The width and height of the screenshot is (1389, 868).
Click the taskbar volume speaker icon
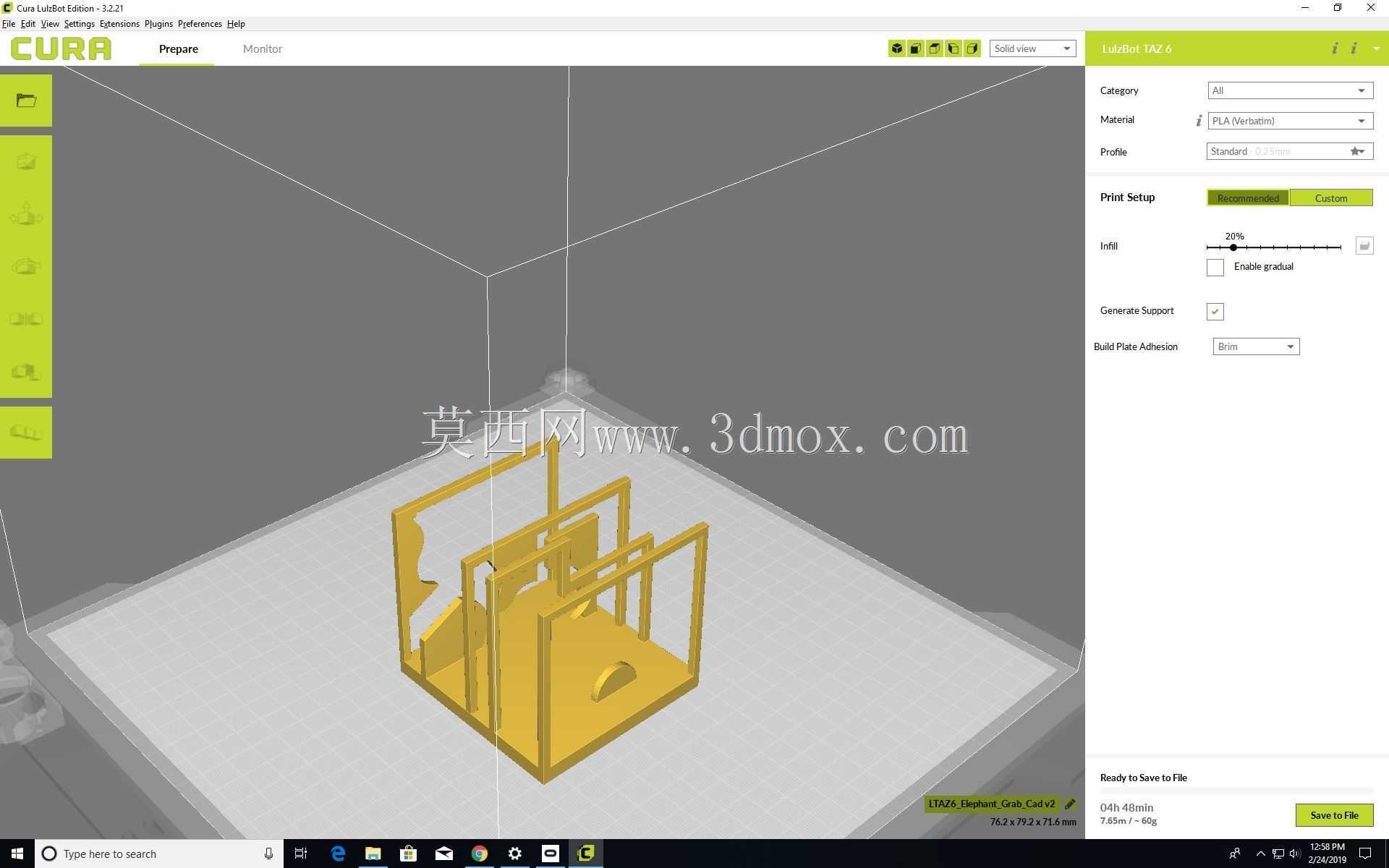pos(1295,854)
